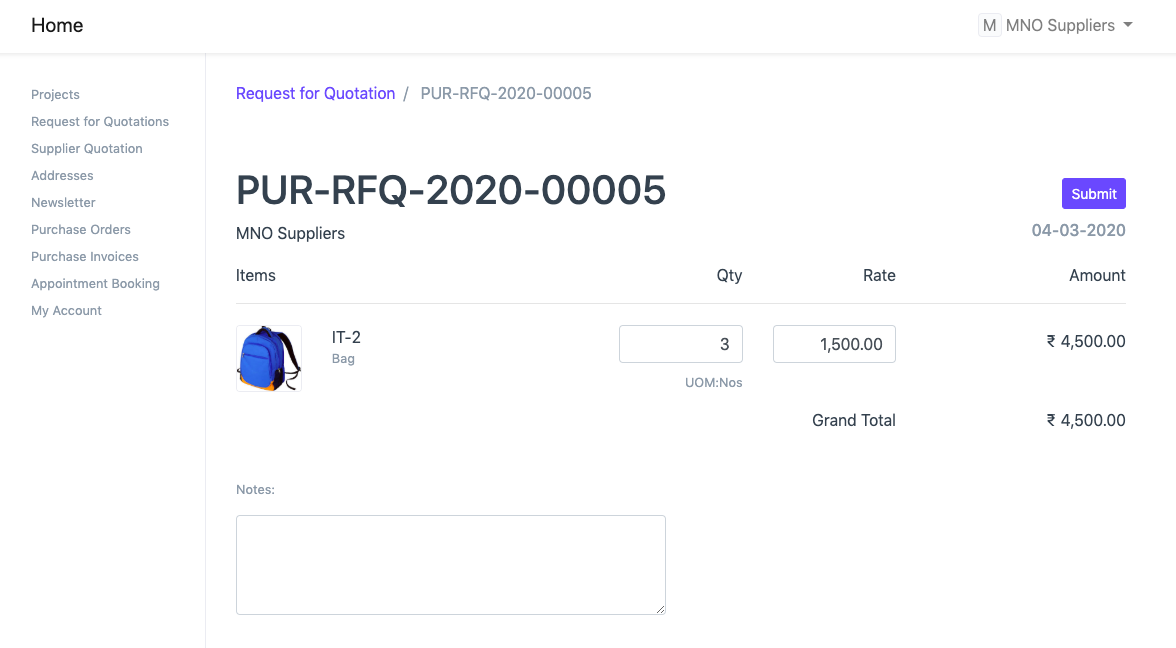Click the M avatar icon beside MNO Suppliers
The height and width of the screenshot is (648, 1176).
pyautogui.click(x=989, y=25)
